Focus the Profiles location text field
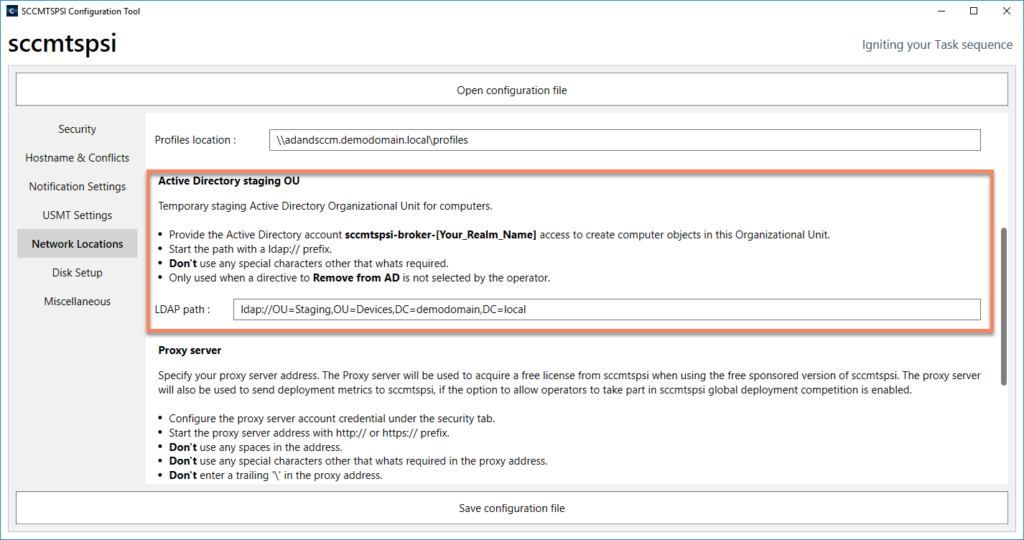The image size is (1024, 540). pos(624,140)
